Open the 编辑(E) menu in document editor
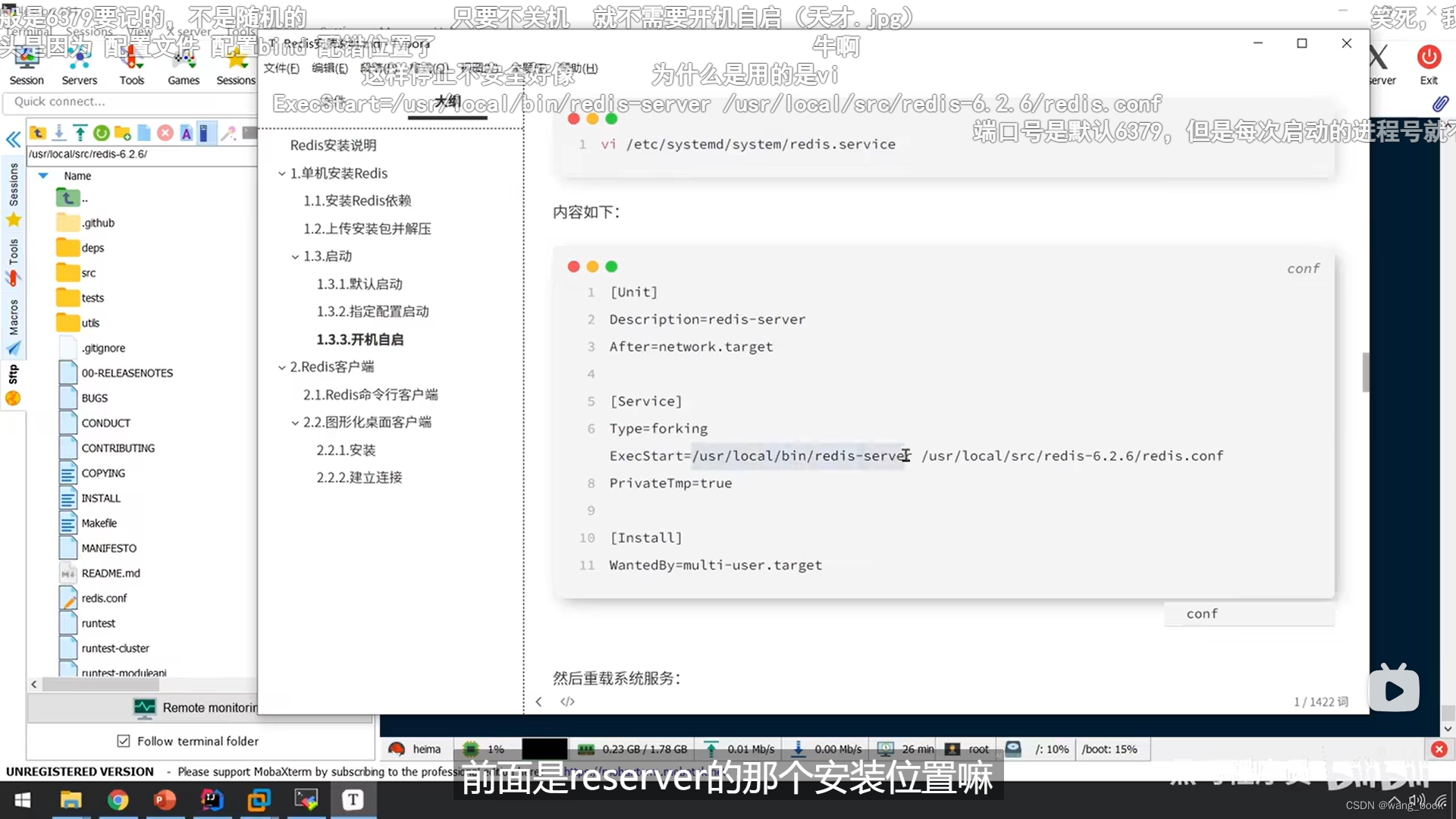The width and height of the screenshot is (1456, 819). click(x=328, y=67)
